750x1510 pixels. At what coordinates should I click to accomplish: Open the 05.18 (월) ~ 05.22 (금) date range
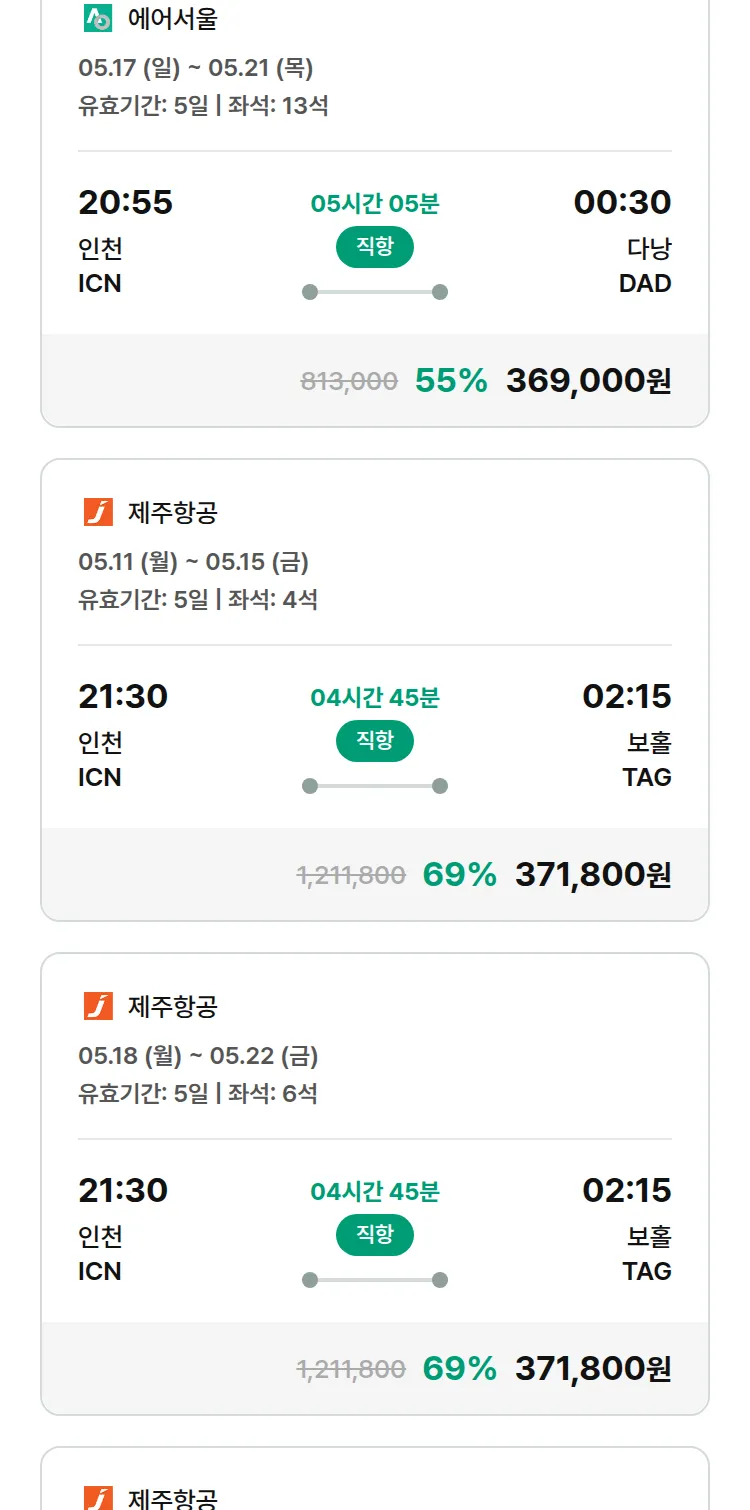click(x=198, y=1056)
